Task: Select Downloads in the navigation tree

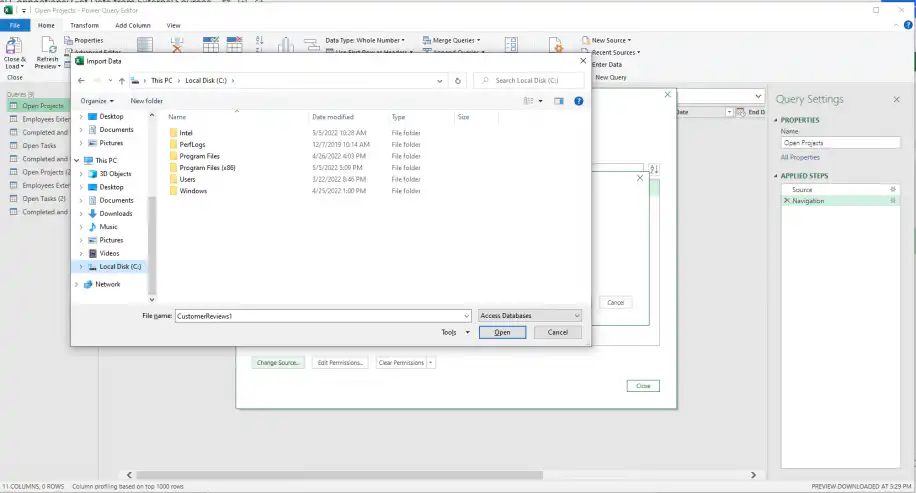Action: click(x=116, y=214)
